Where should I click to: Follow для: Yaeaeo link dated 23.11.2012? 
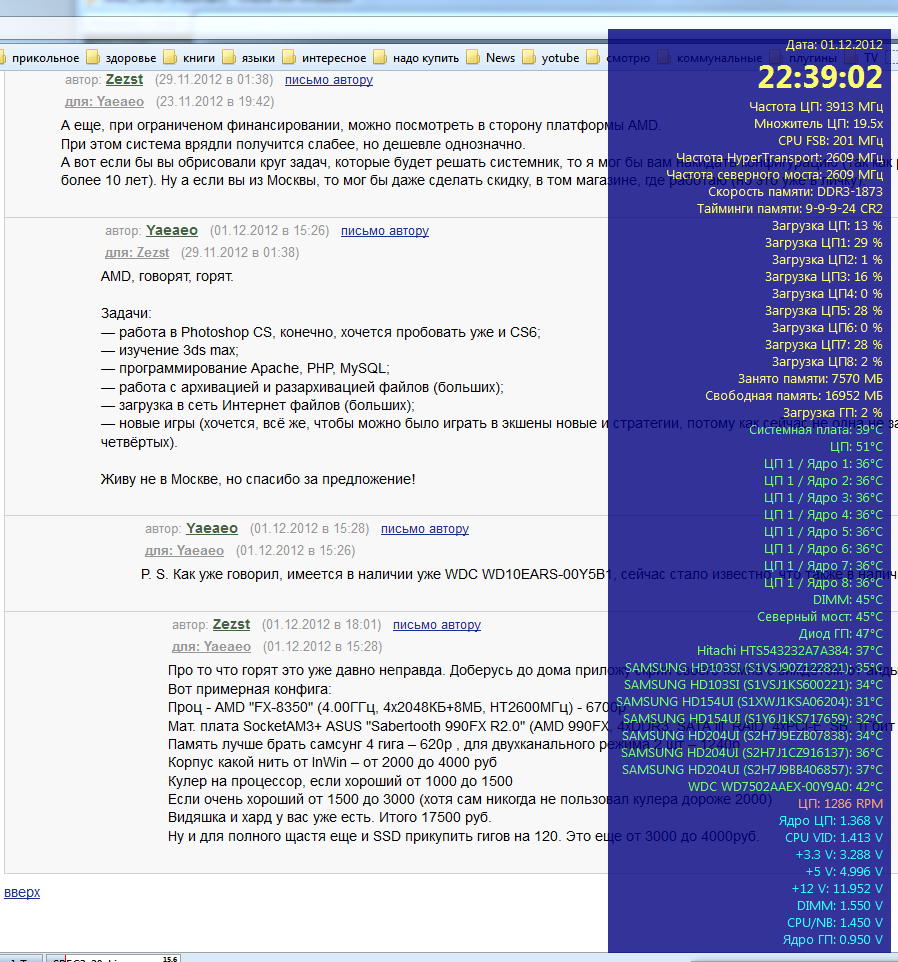(104, 102)
